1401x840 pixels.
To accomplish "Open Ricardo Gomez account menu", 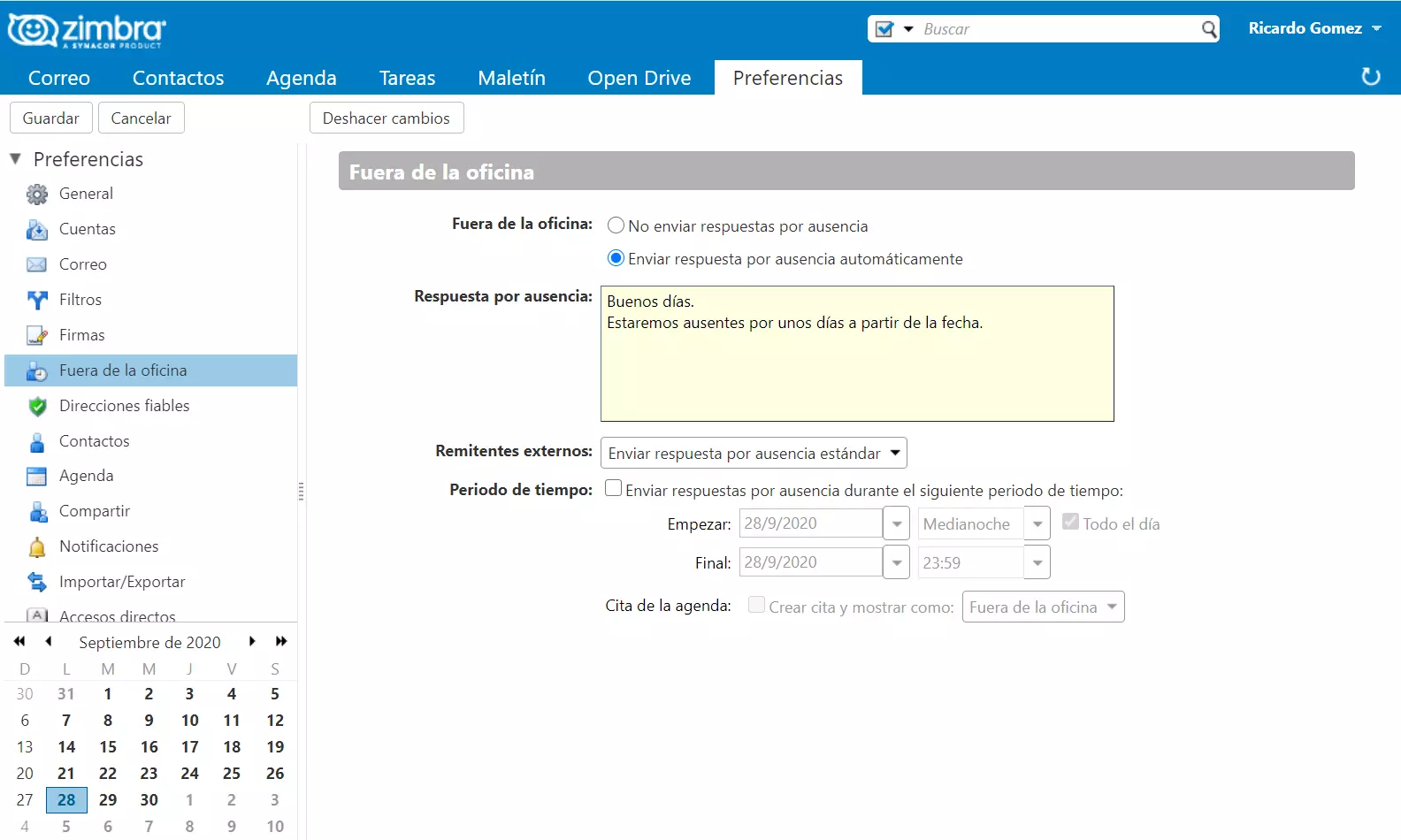I will (x=1314, y=28).
